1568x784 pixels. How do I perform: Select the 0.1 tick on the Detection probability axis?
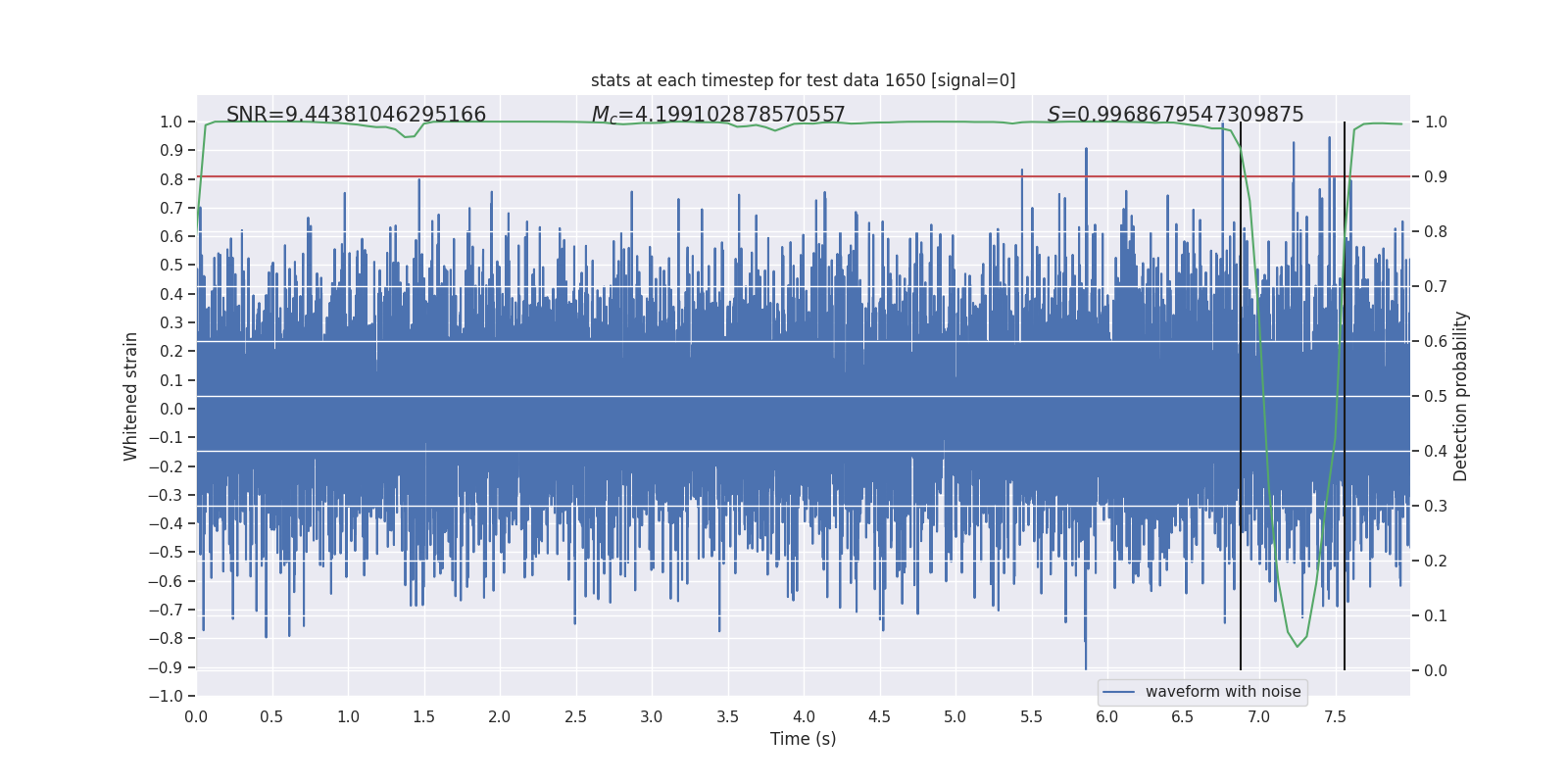tap(1436, 615)
